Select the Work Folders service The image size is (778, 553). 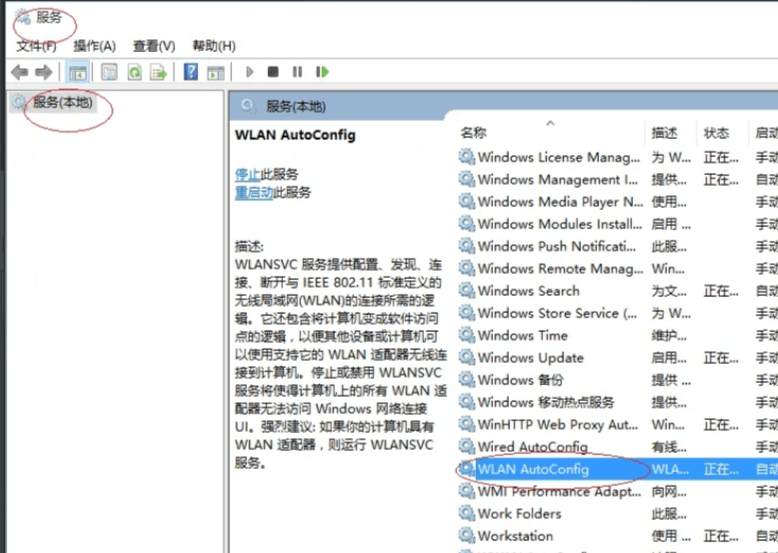pyautogui.click(x=617, y=514)
